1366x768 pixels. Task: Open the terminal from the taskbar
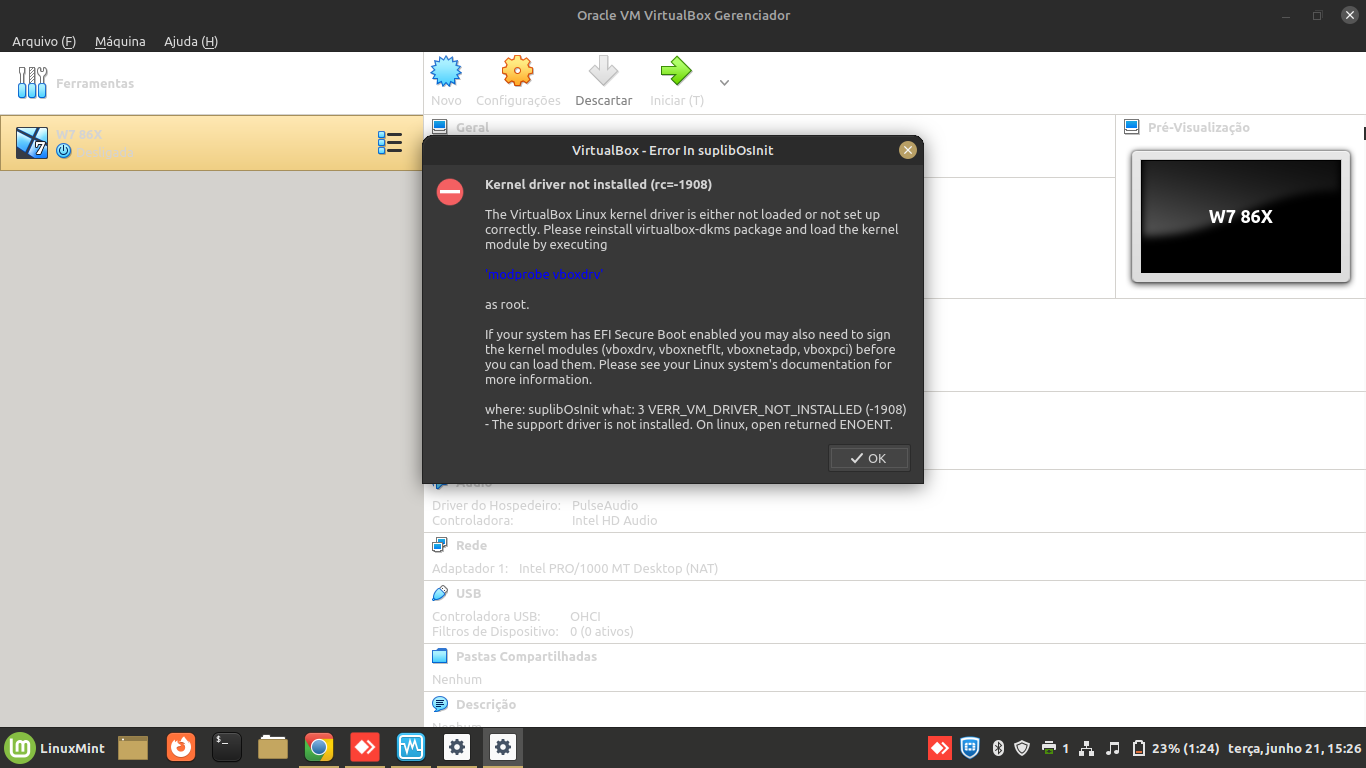pos(227,747)
